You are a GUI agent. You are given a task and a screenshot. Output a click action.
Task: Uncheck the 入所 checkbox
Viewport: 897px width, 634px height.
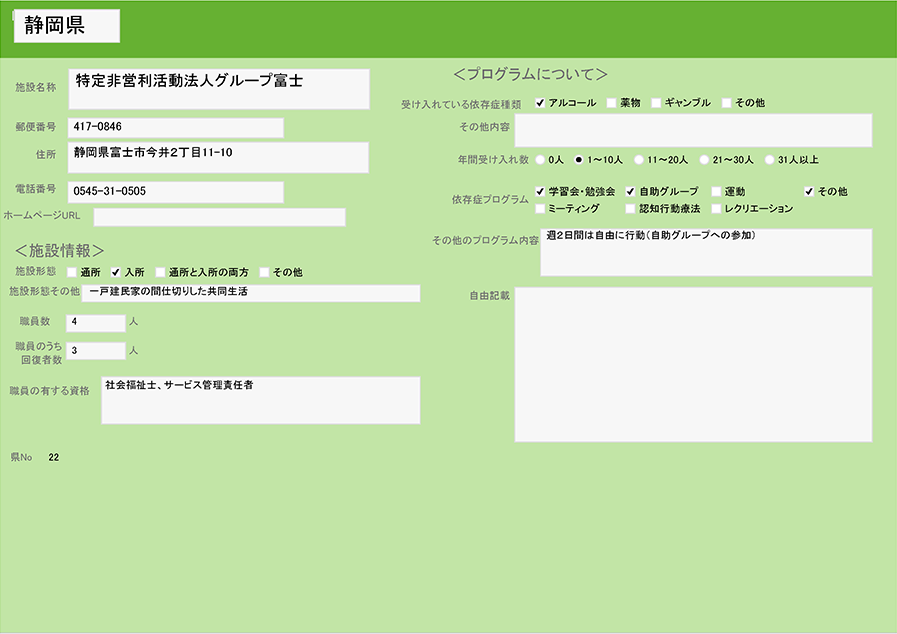pos(116,272)
